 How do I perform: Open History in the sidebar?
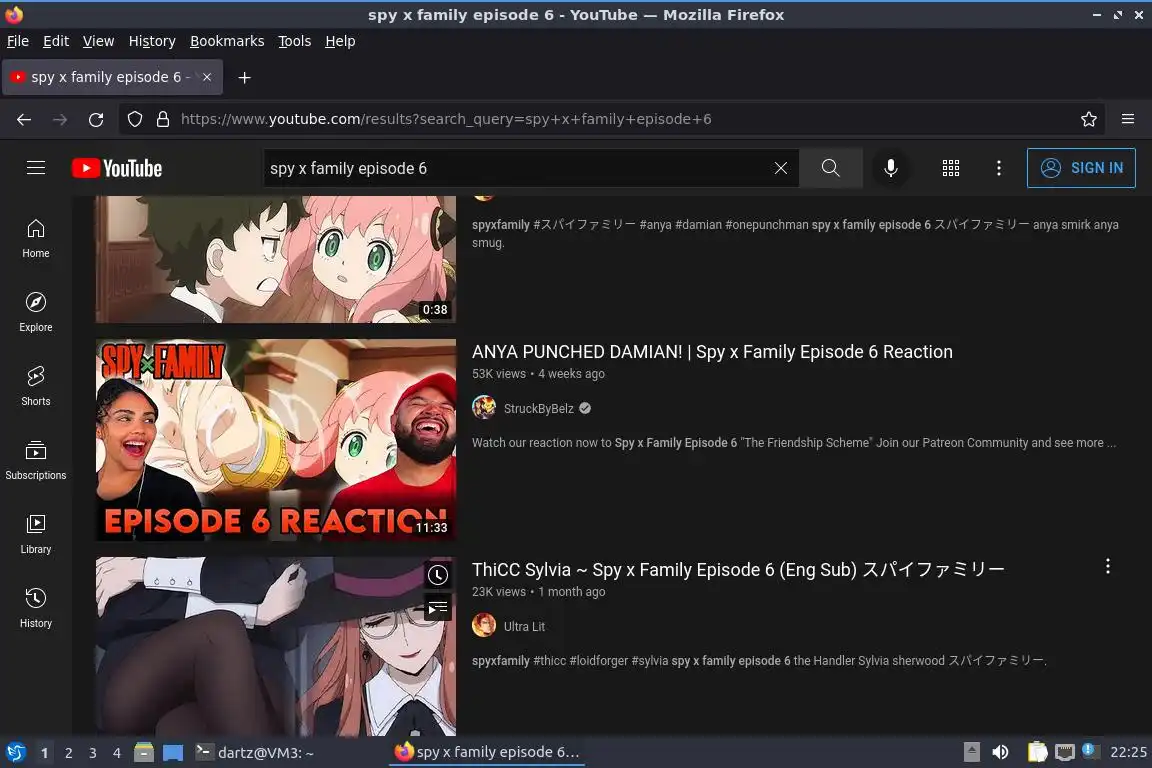click(x=35, y=609)
